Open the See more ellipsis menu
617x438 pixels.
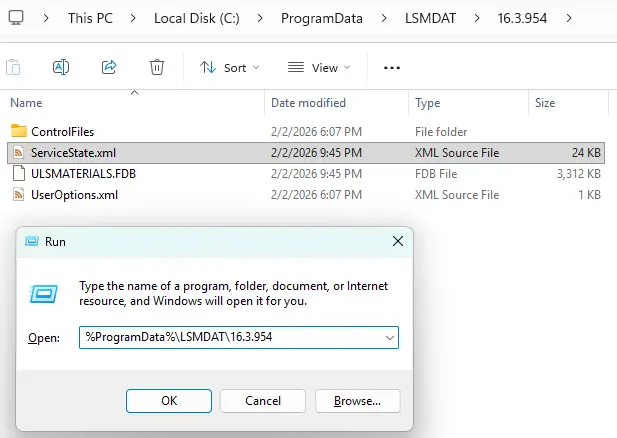392,67
